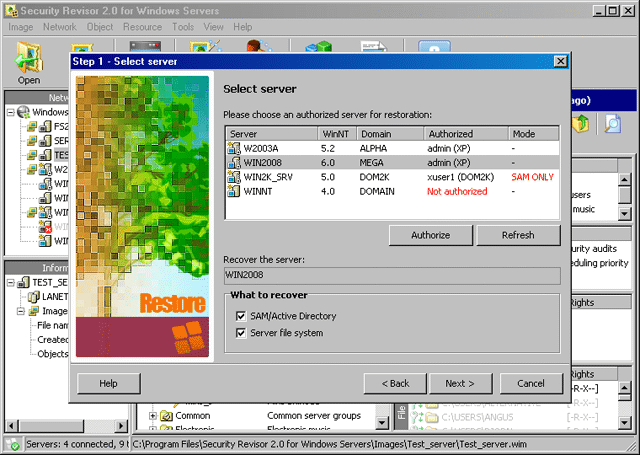Collapse the TEST_SERVER info tree node
The image size is (640, 455).
coord(11,283)
